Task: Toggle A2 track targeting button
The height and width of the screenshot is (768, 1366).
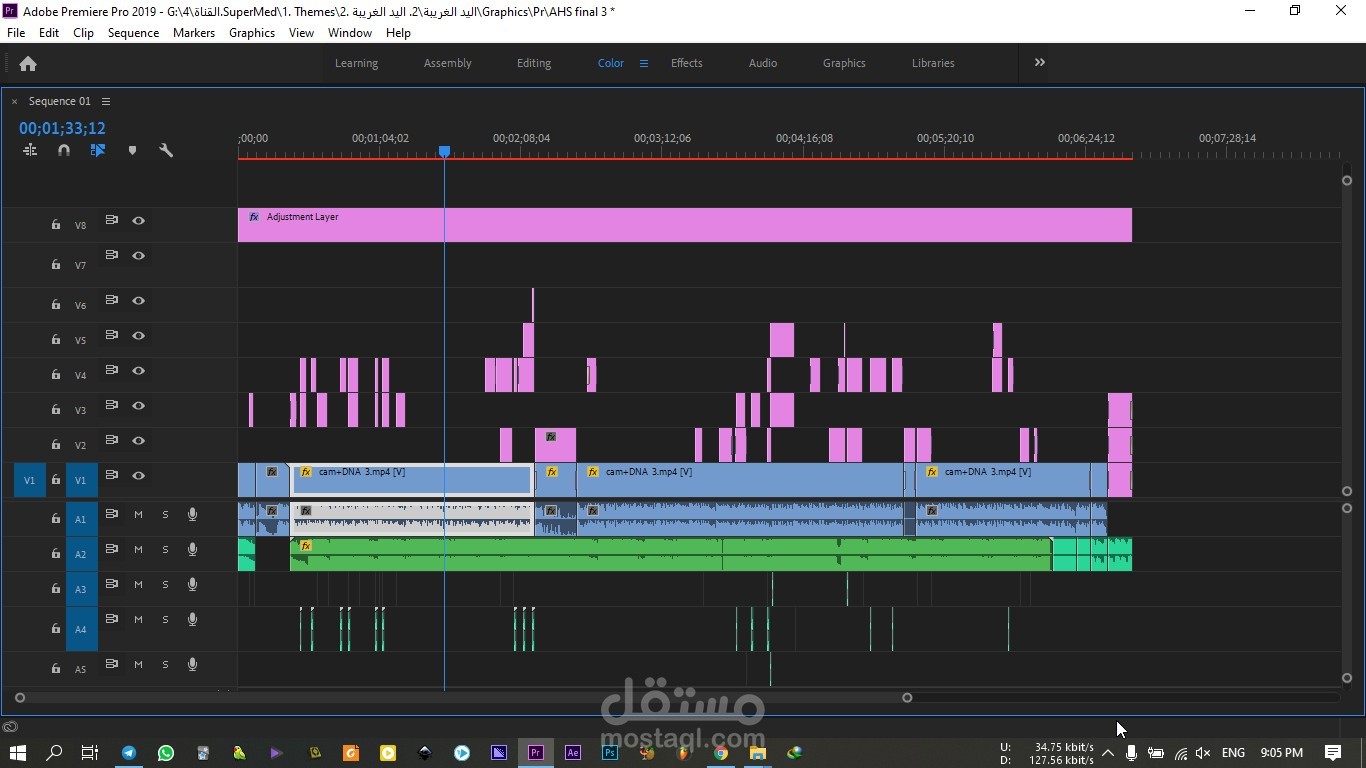Action: pyautogui.click(x=82, y=554)
